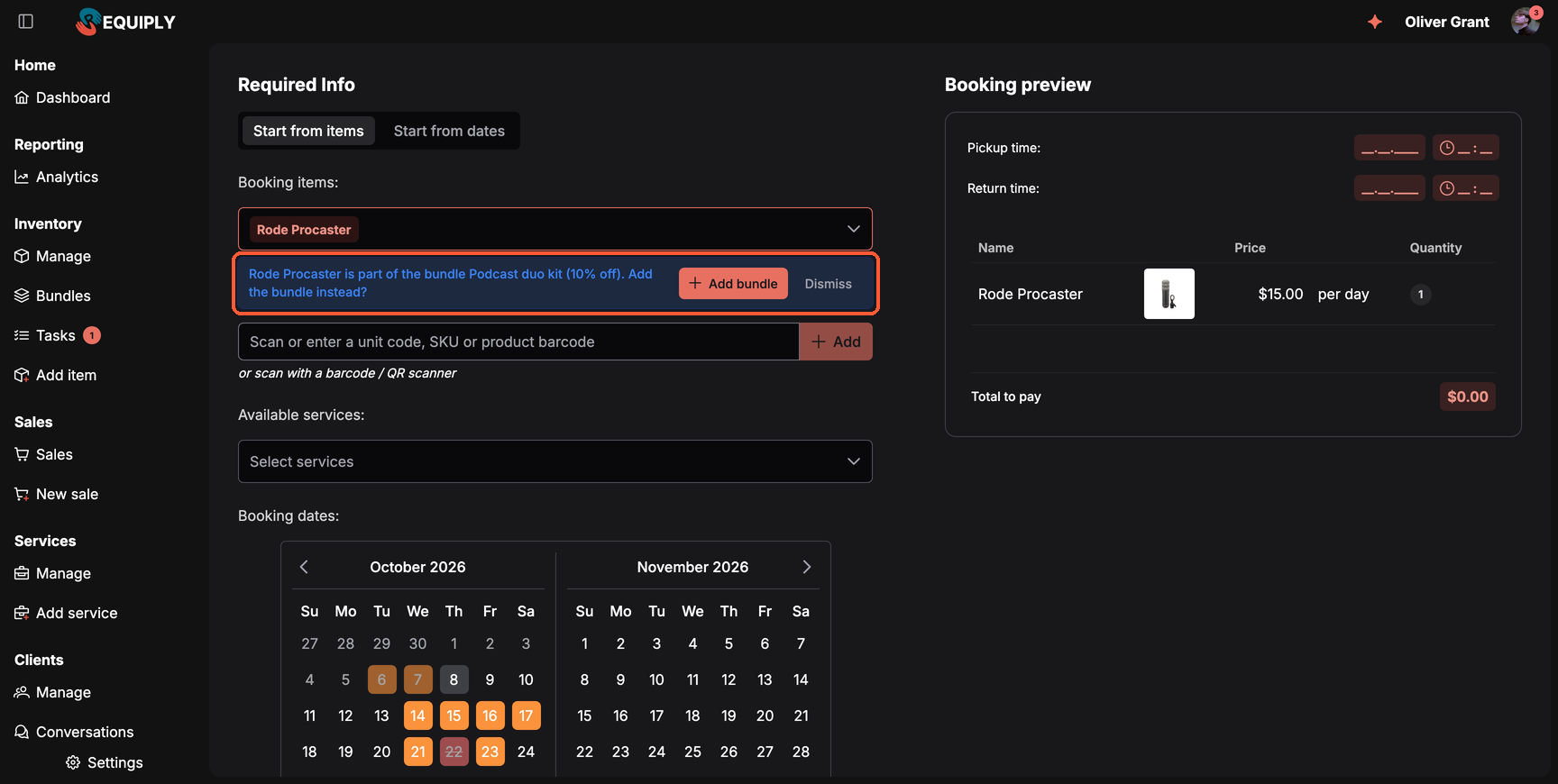
Task: Set the Return time clock field
Action: [1466, 188]
